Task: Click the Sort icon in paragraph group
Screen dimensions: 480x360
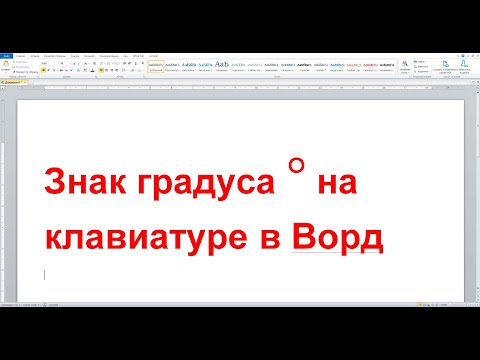Action: (x=136, y=63)
